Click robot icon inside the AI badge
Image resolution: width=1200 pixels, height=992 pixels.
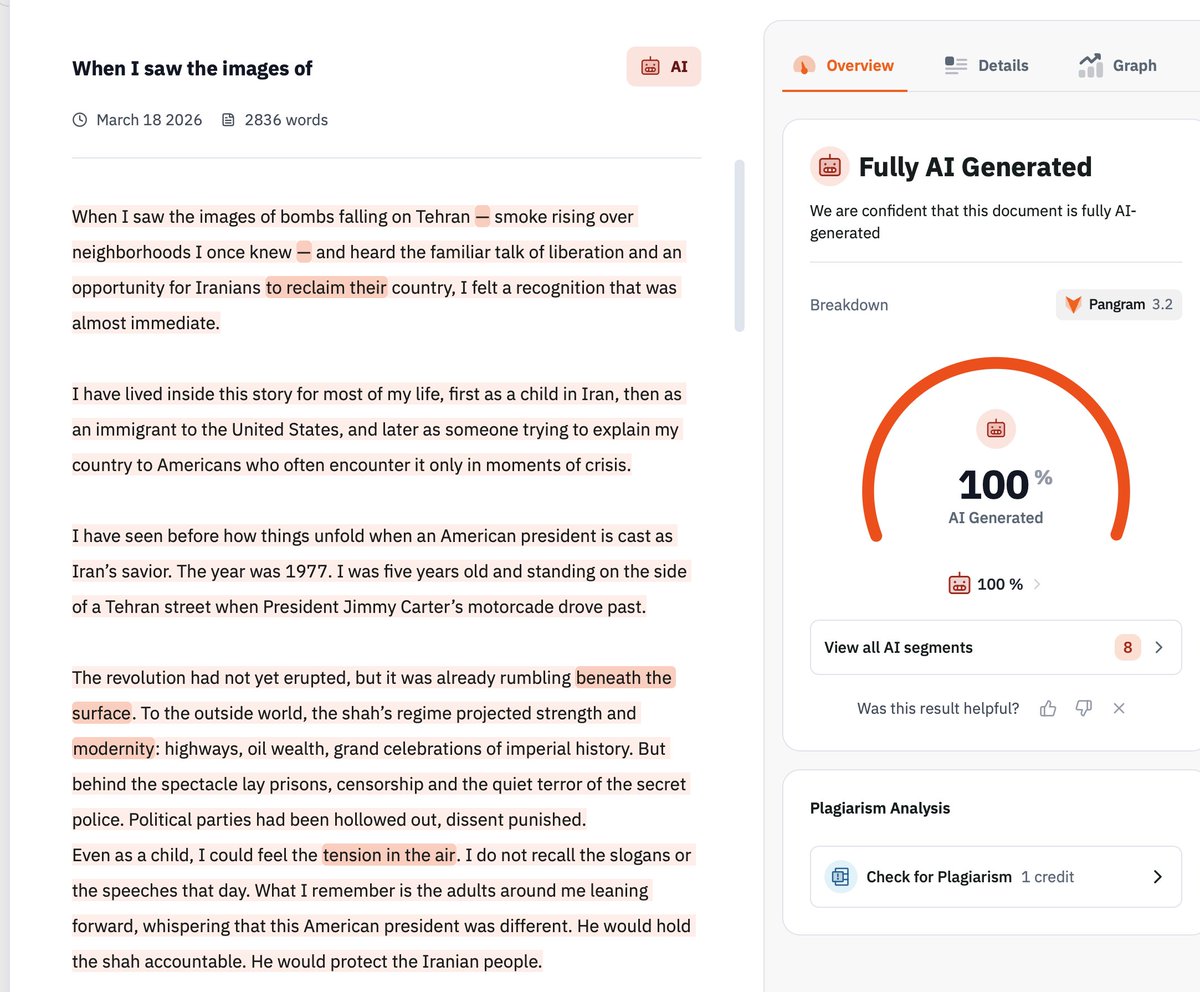click(651, 67)
